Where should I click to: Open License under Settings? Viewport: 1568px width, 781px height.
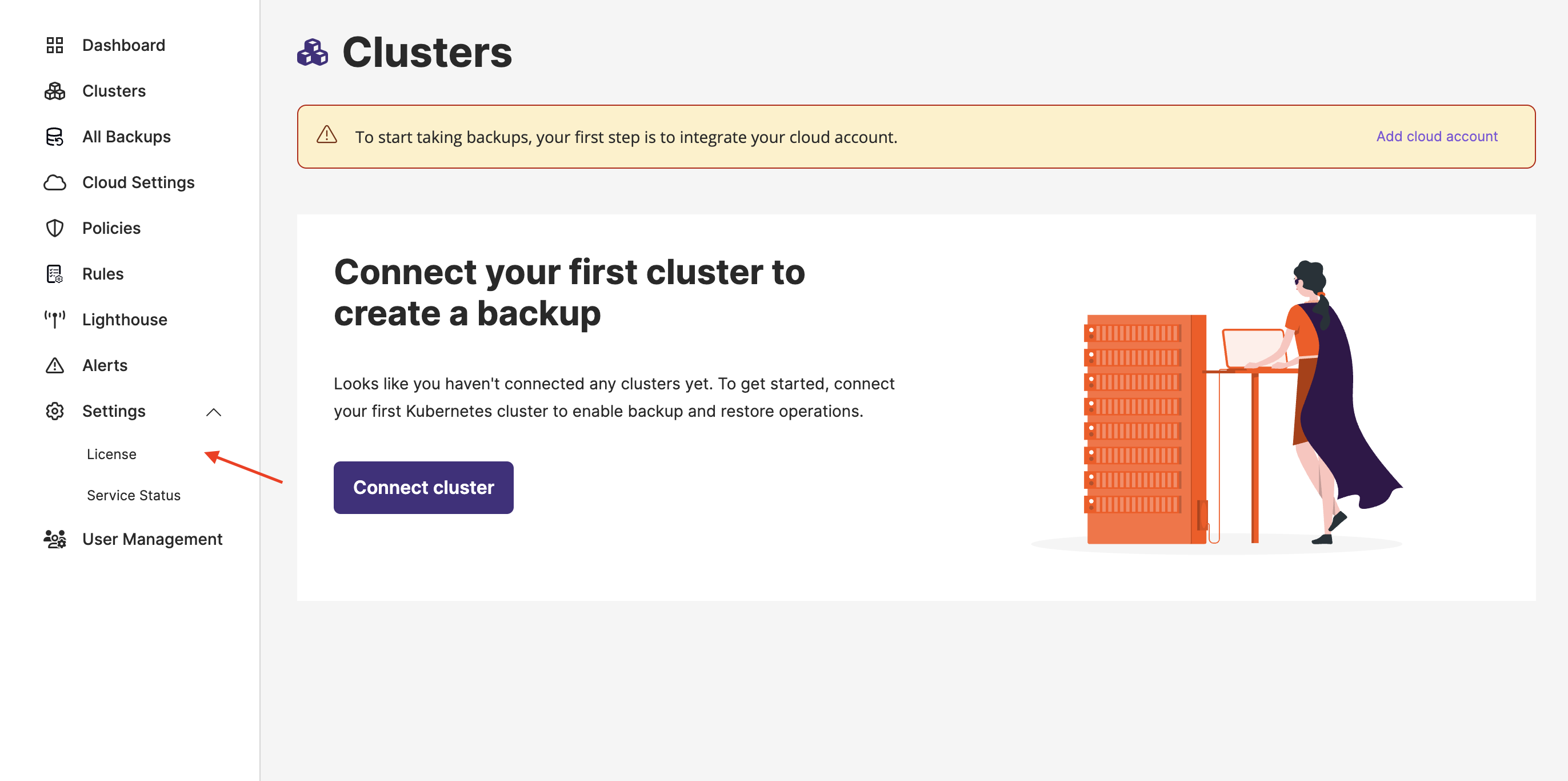[111, 454]
